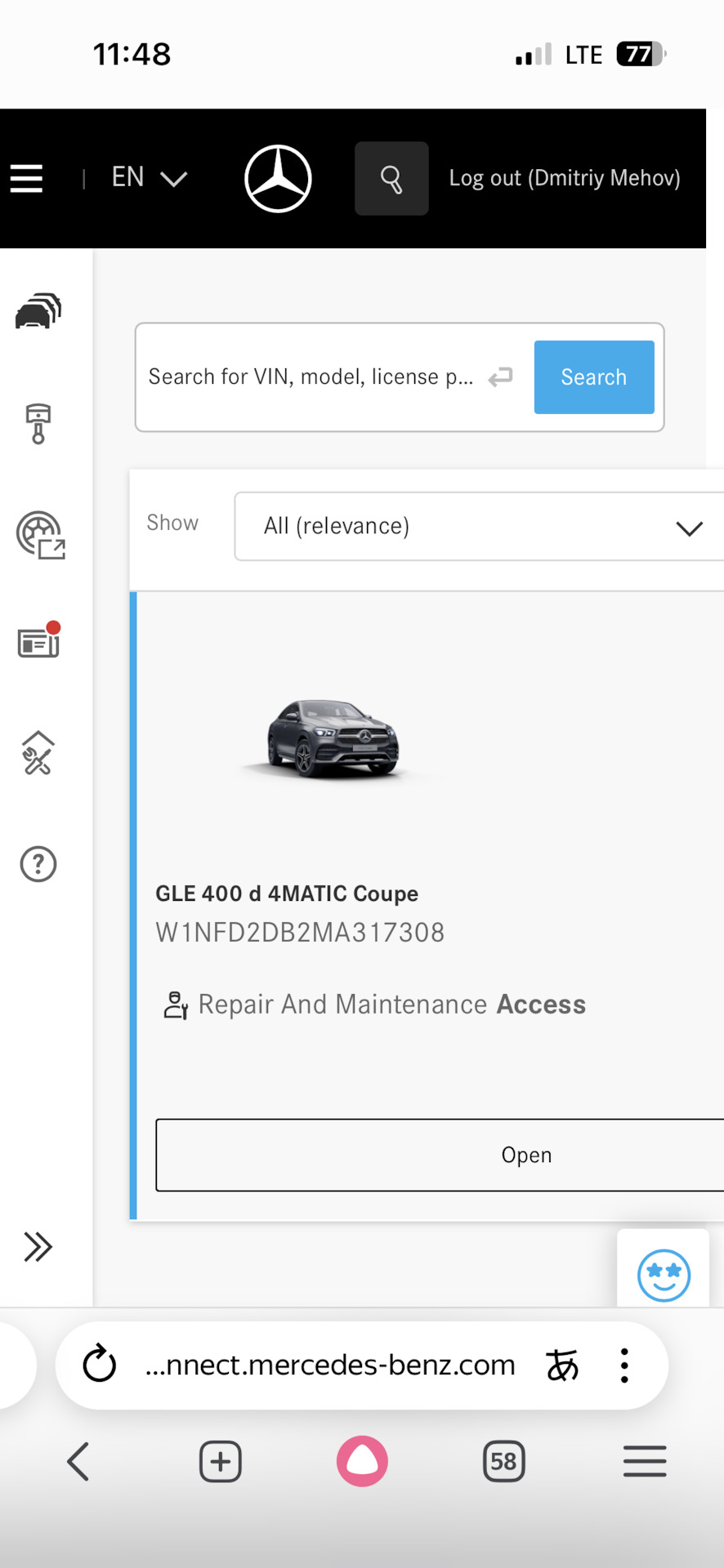Screen dimensions: 724x1568
Task: Click the blue Search button
Action: (x=593, y=376)
